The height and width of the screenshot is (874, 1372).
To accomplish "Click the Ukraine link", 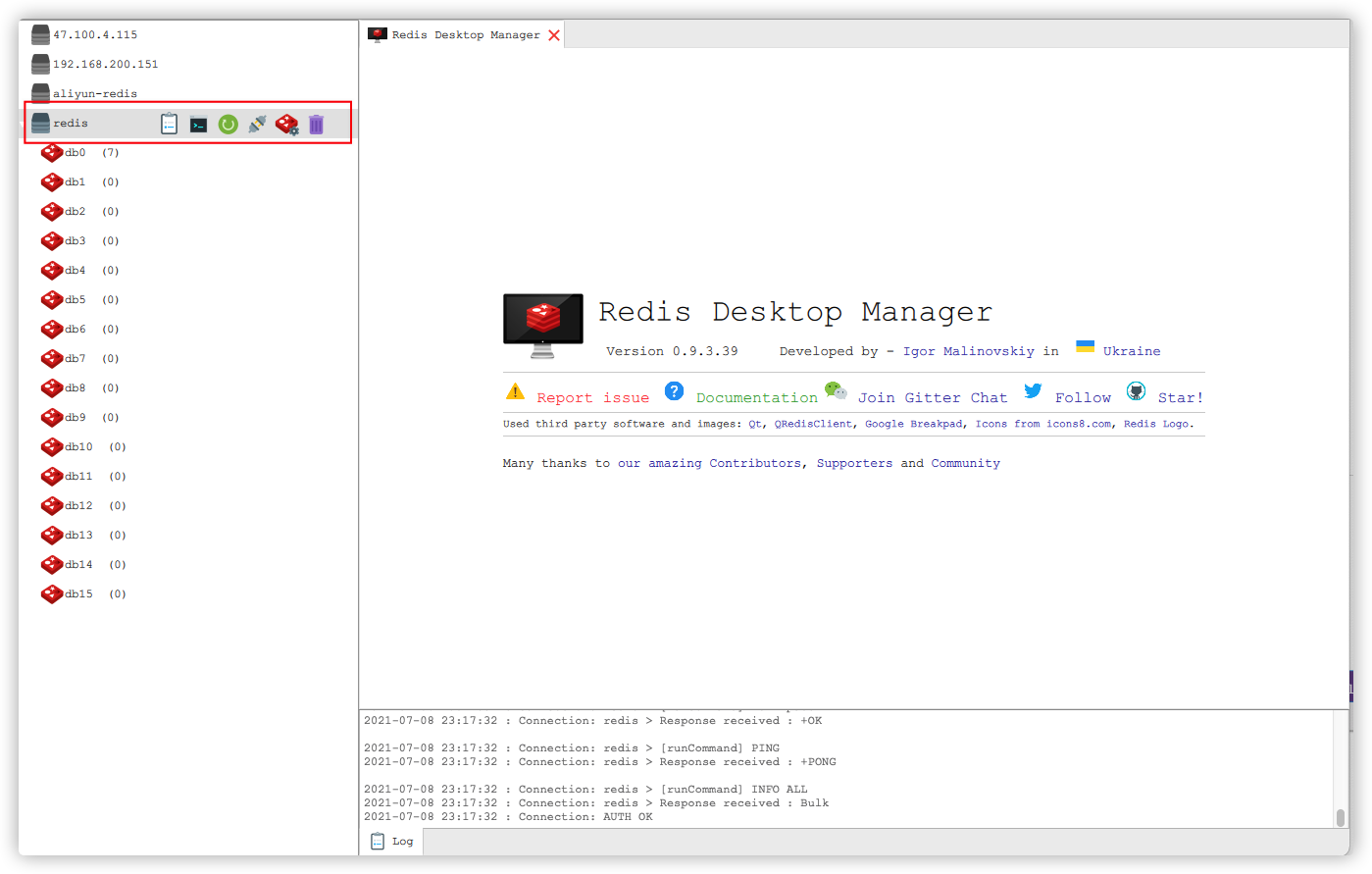I will (x=1131, y=351).
